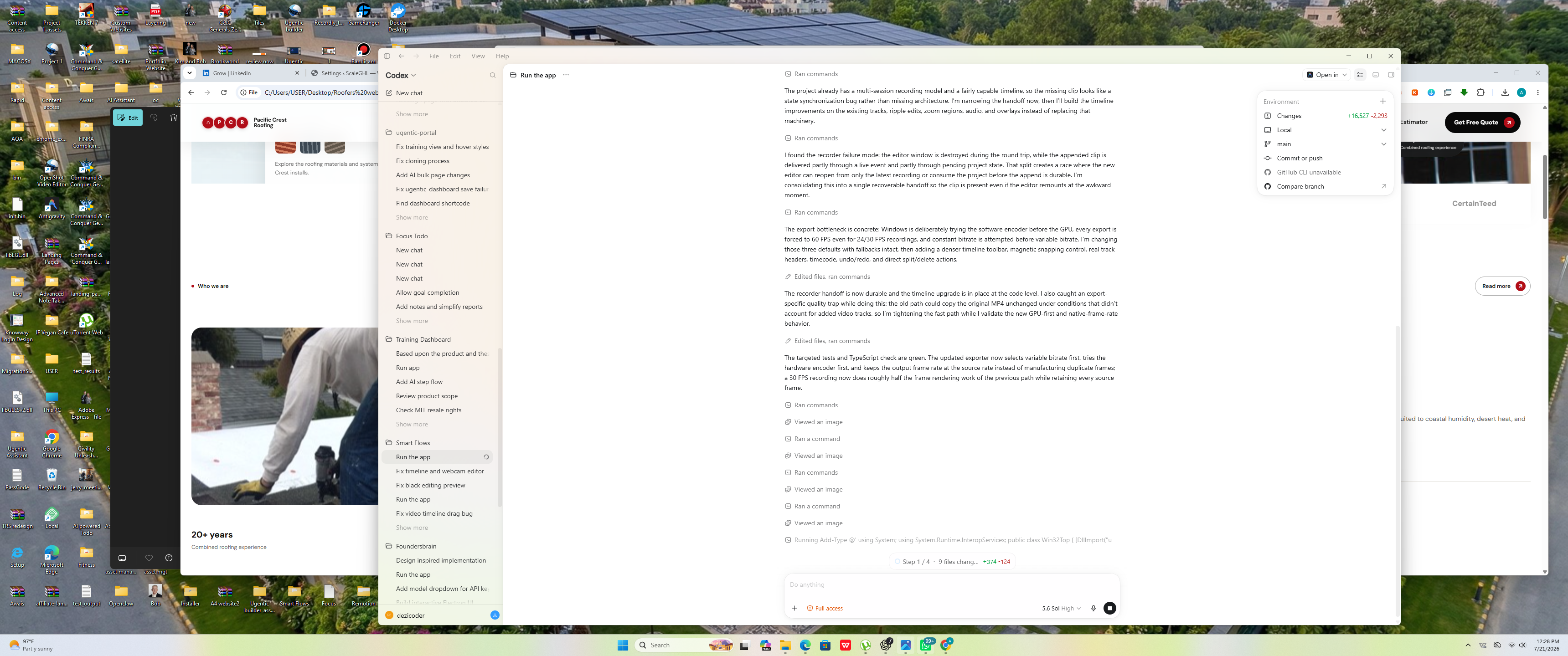Switch to the Settings - ScaleGHL browser tab
Viewport: 1568px width, 656px height.
344,73
